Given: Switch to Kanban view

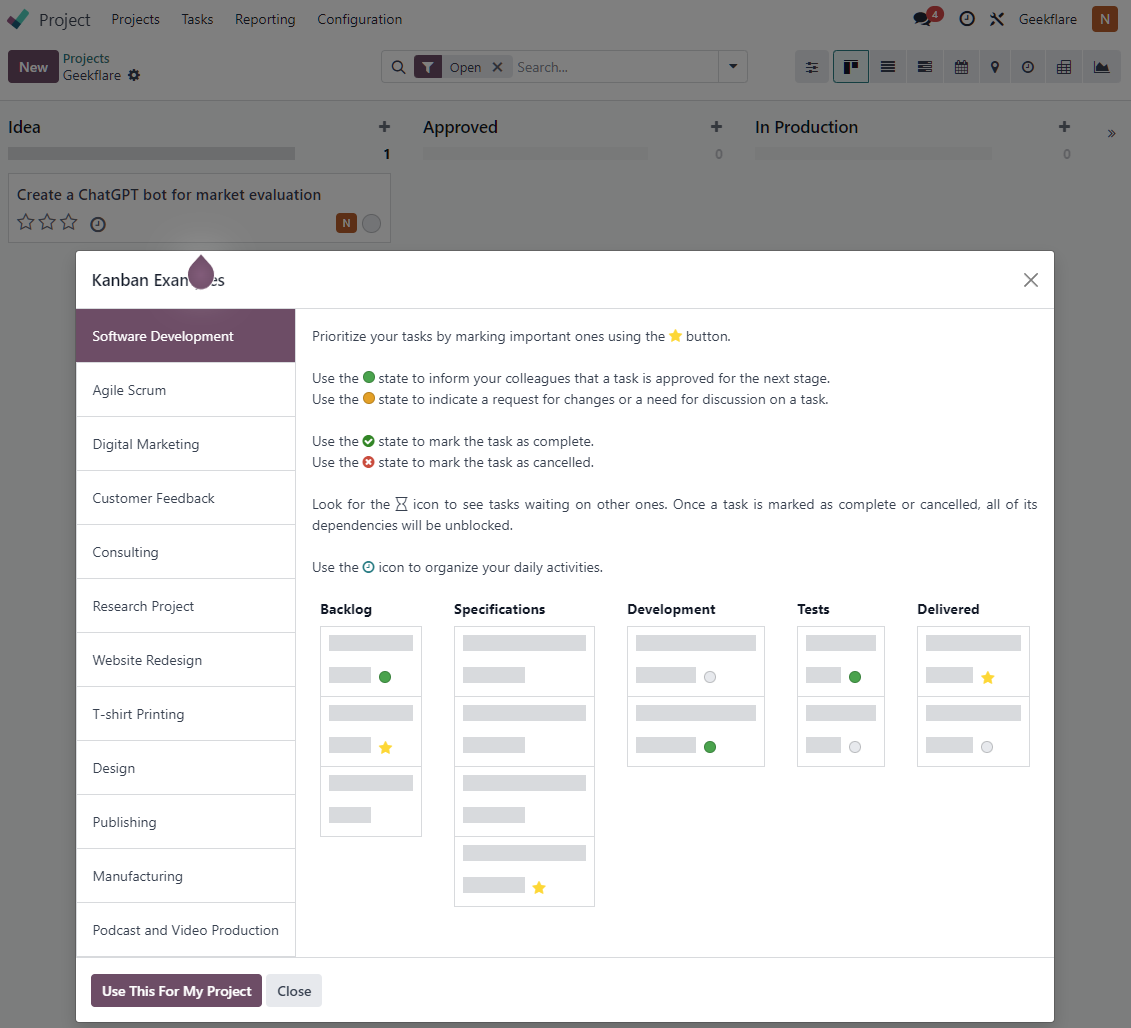Looking at the screenshot, I should click(x=850, y=67).
